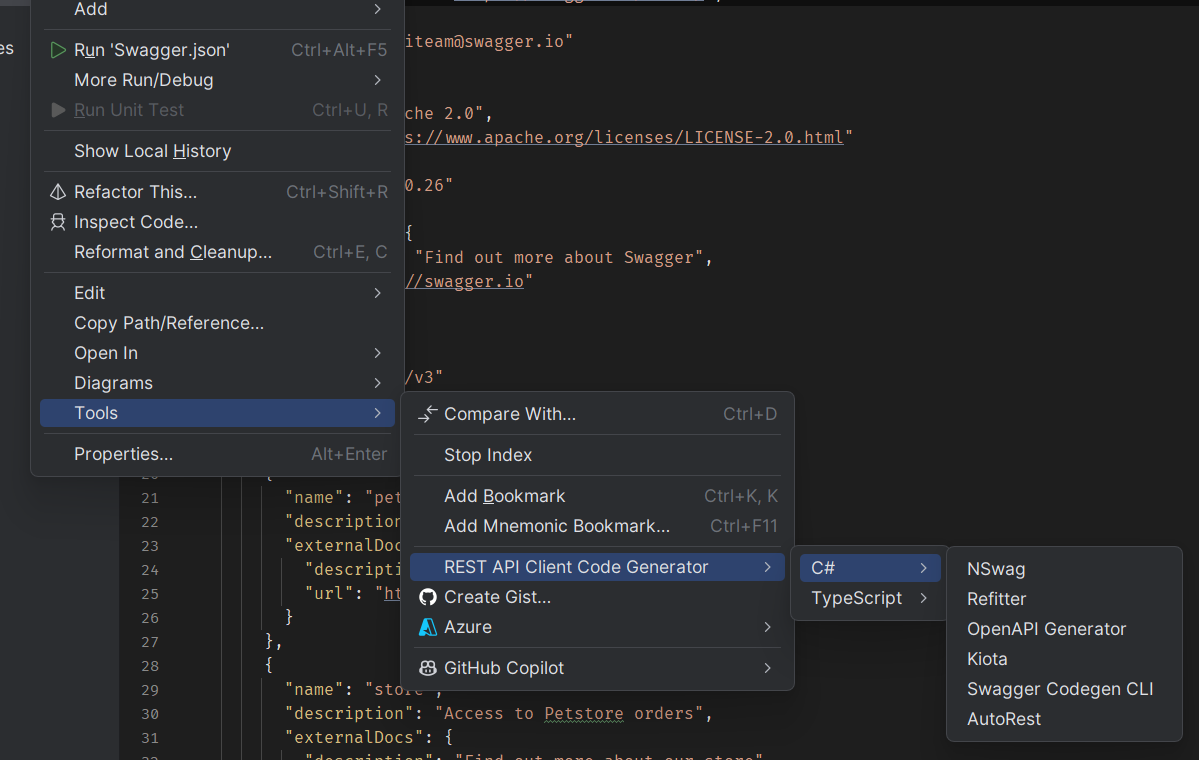Click "Find out more about Swagger" string
Viewport: 1200px width, 760px height.
click(x=559, y=257)
